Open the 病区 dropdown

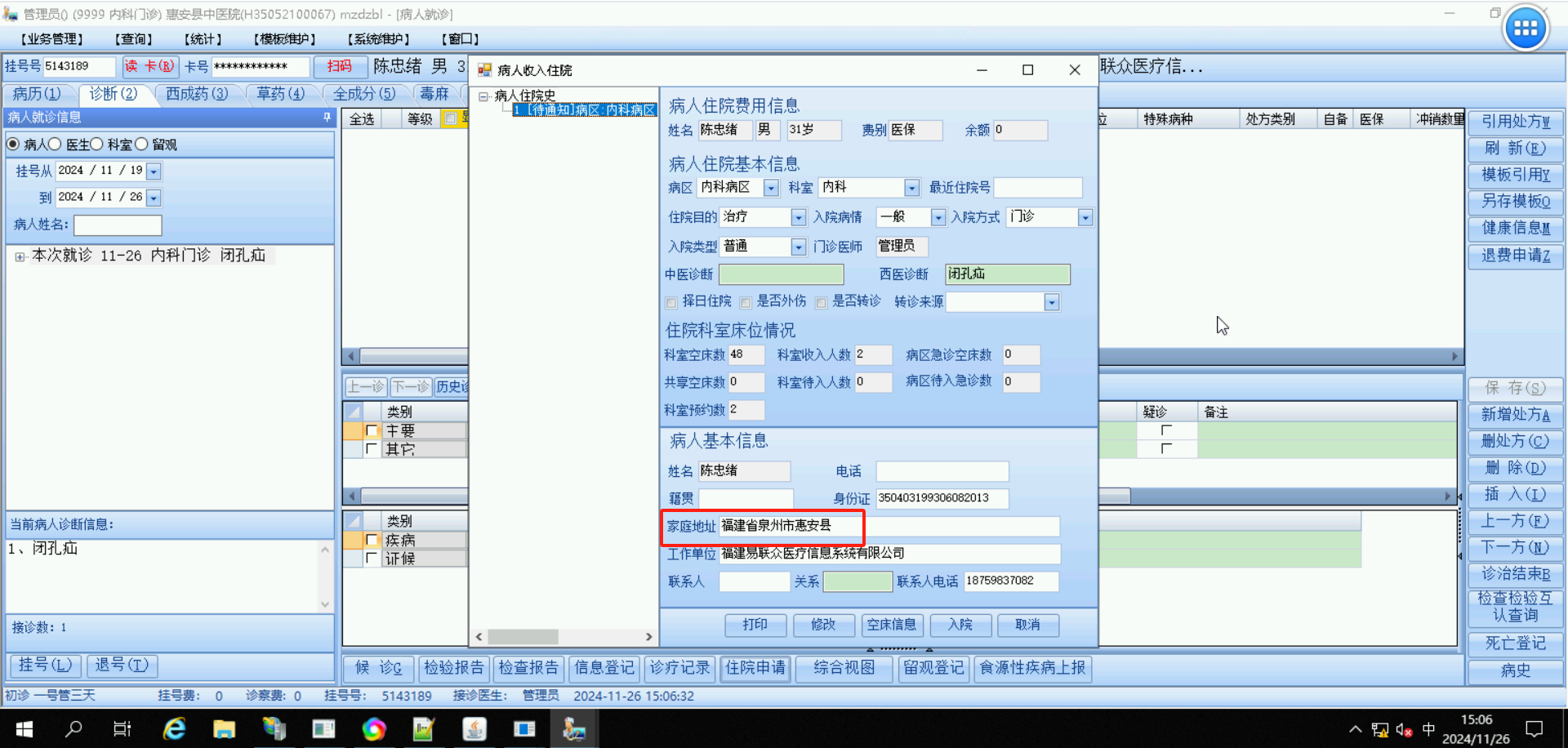tap(771, 188)
